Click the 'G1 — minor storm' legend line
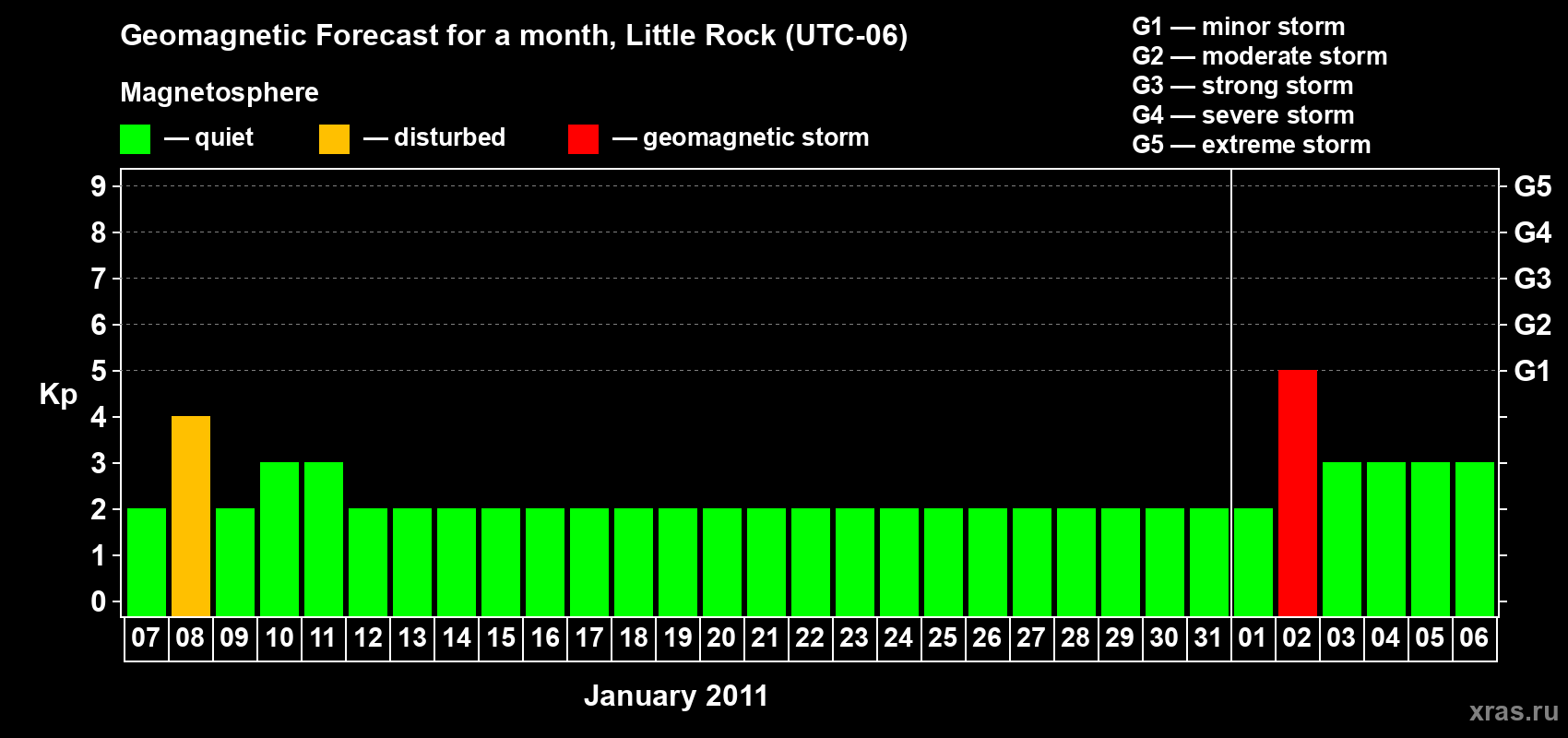 1239,27
